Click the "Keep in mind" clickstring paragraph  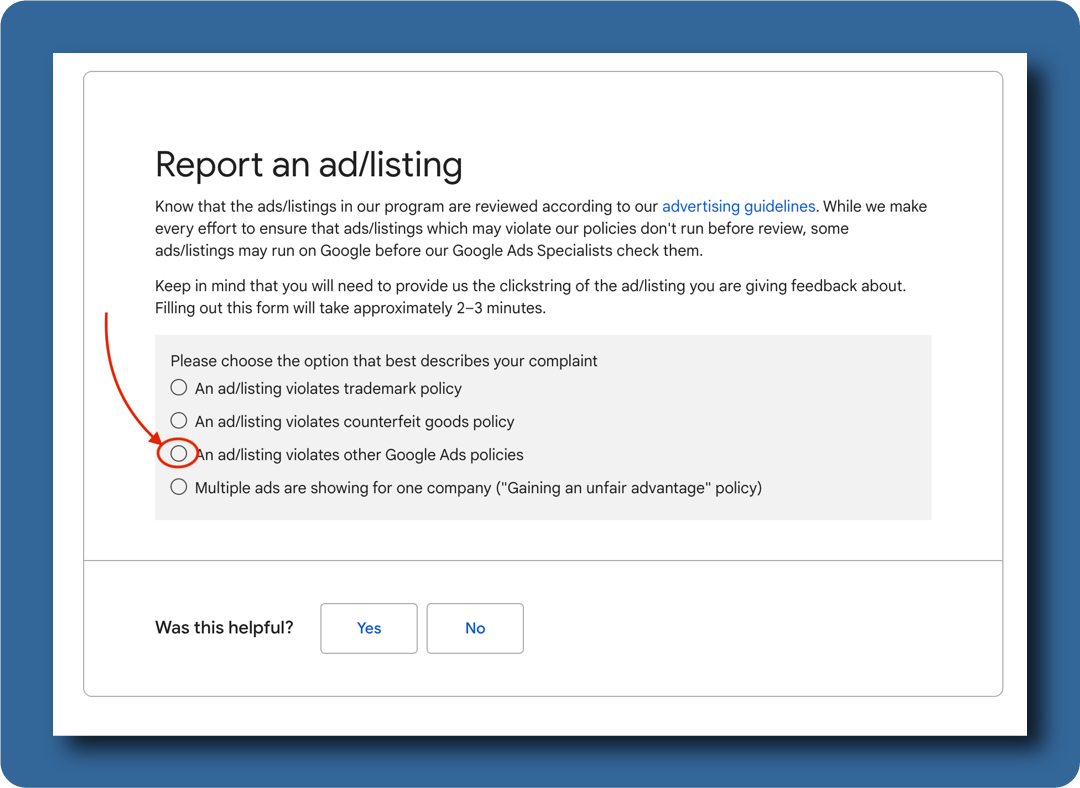(530, 287)
